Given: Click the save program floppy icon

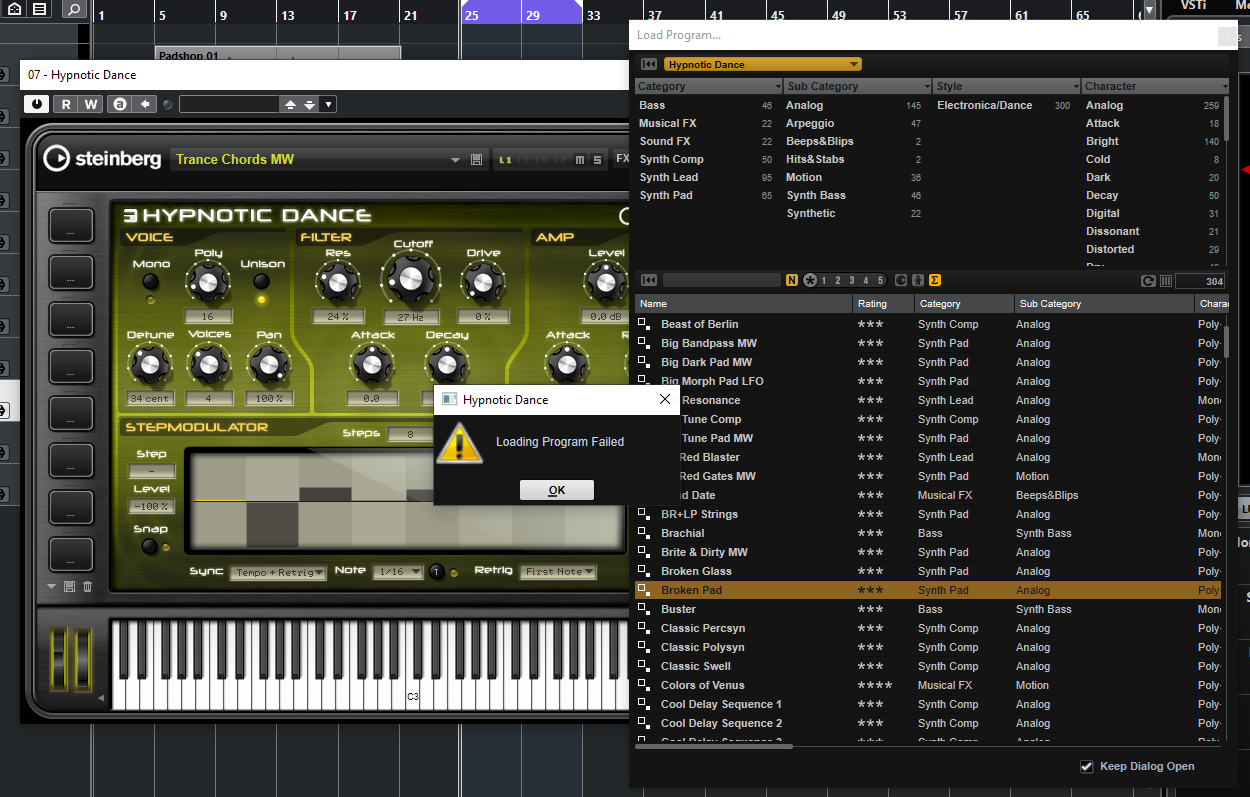Looking at the screenshot, I should click(x=476, y=160).
